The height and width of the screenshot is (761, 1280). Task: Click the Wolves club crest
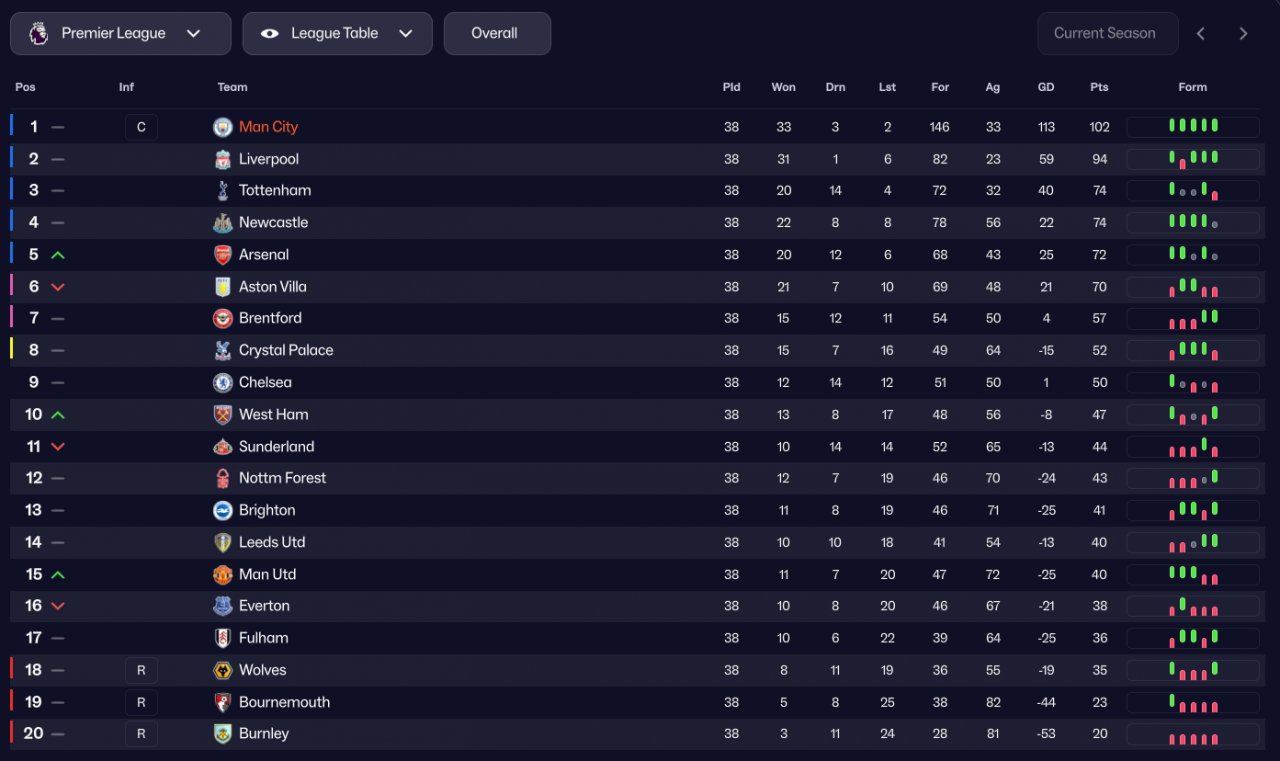point(223,670)
